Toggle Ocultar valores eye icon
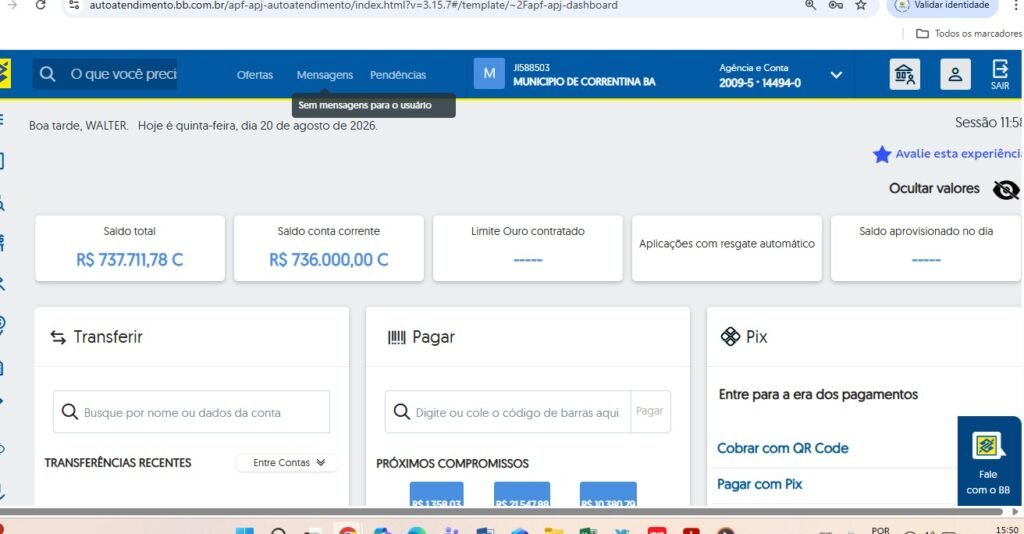This screenshot has height=534, width=1024. click(x=1006, y=189)
